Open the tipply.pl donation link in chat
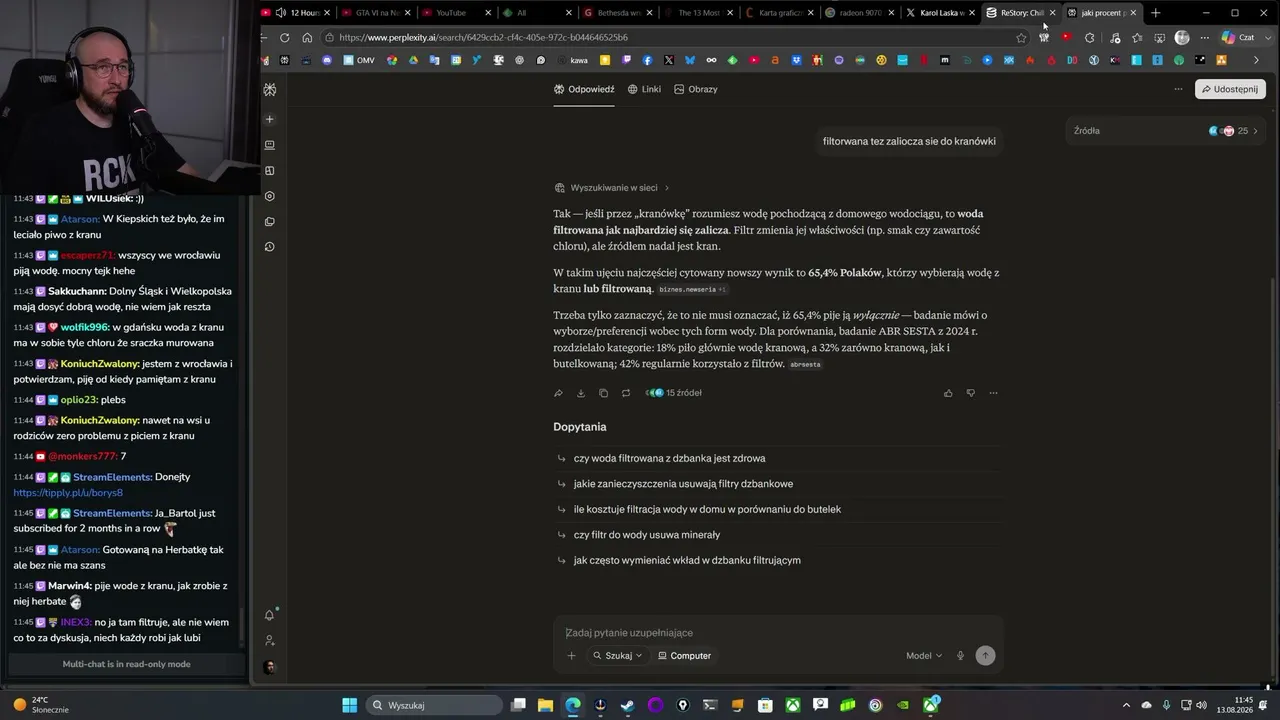 [x=68, y=493]
